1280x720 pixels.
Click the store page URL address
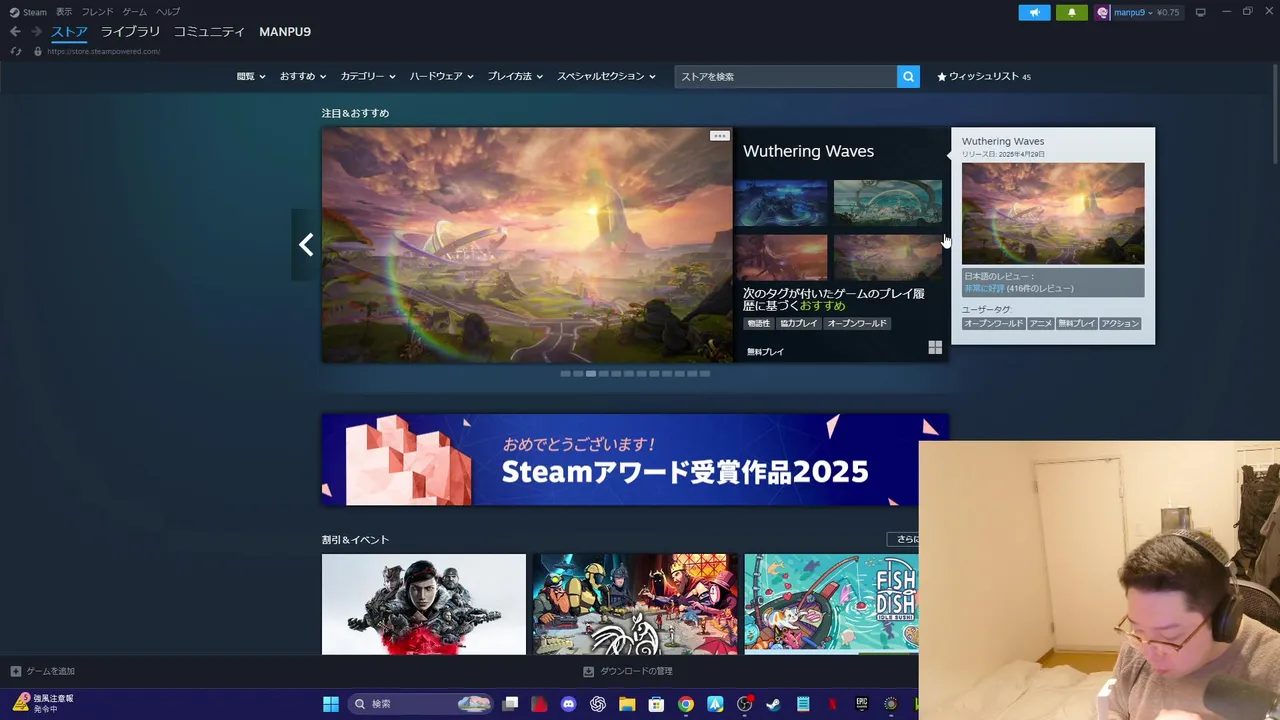(103, 51)
